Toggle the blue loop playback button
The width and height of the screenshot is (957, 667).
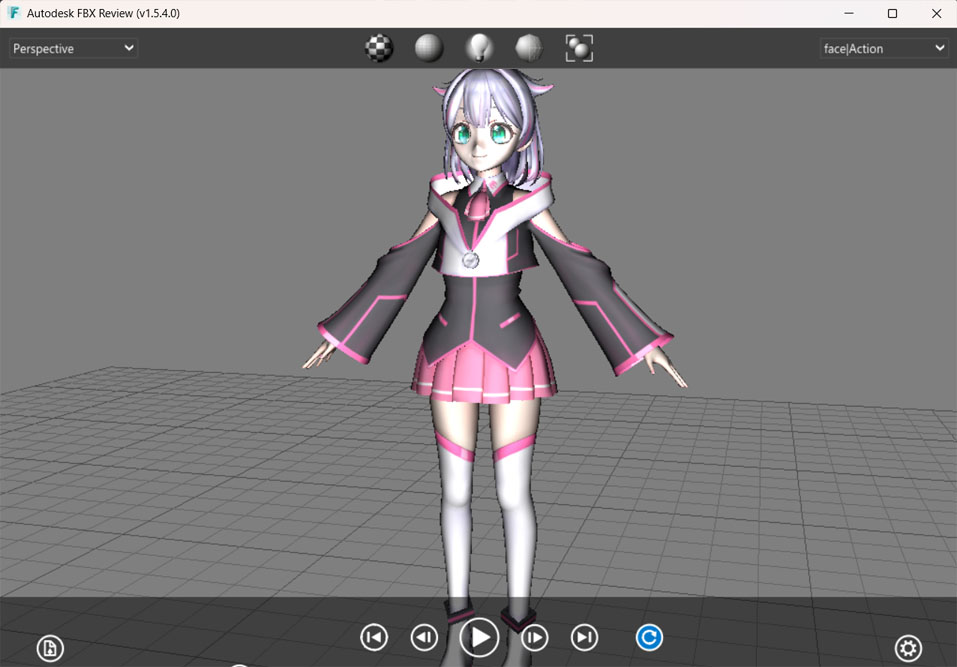tap(649, 638)
